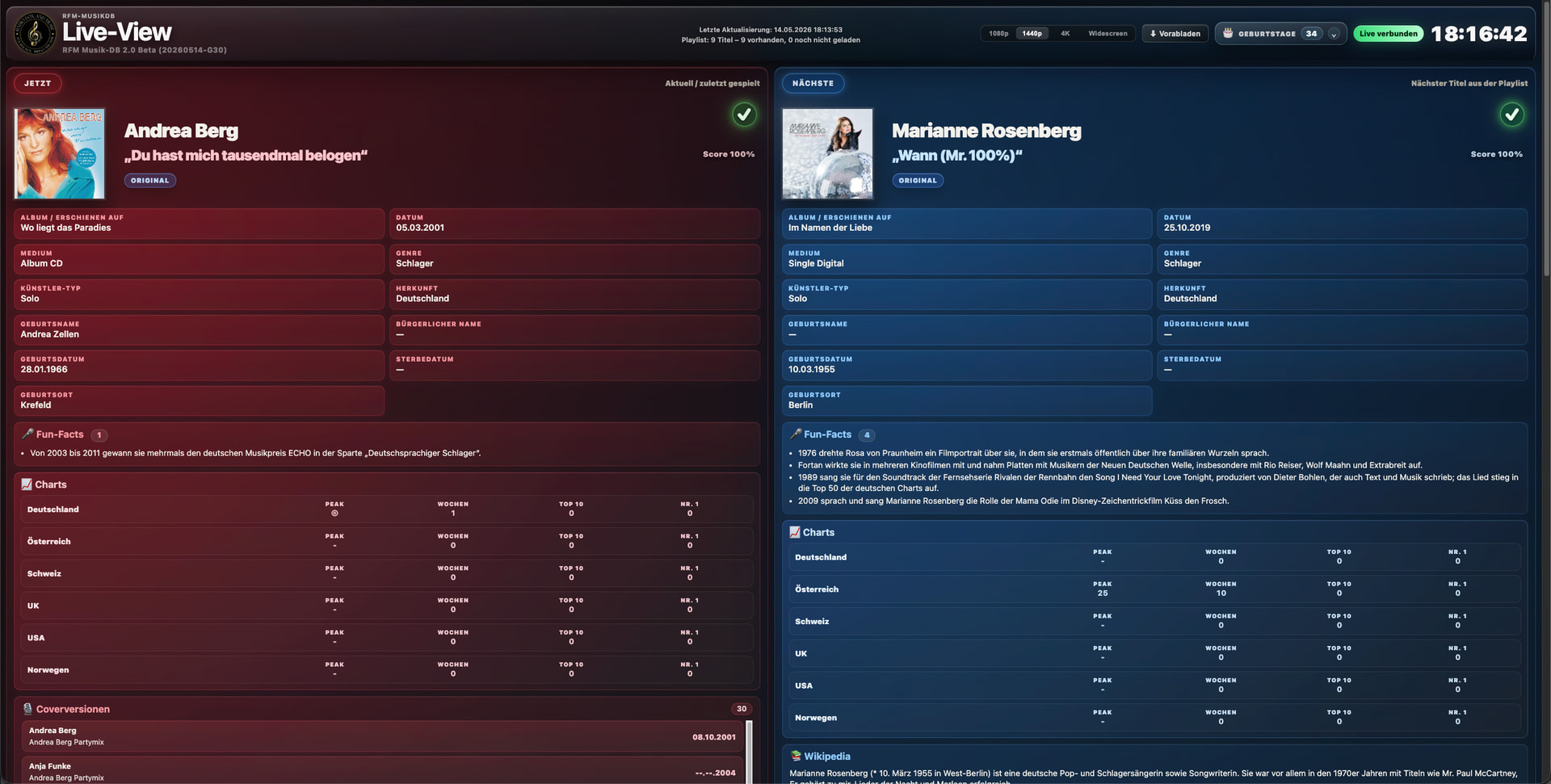This screenshot has width=1551, height=784.
Task: Click the song title 'Wann (Mr. 100%)'
Action: 956,155
